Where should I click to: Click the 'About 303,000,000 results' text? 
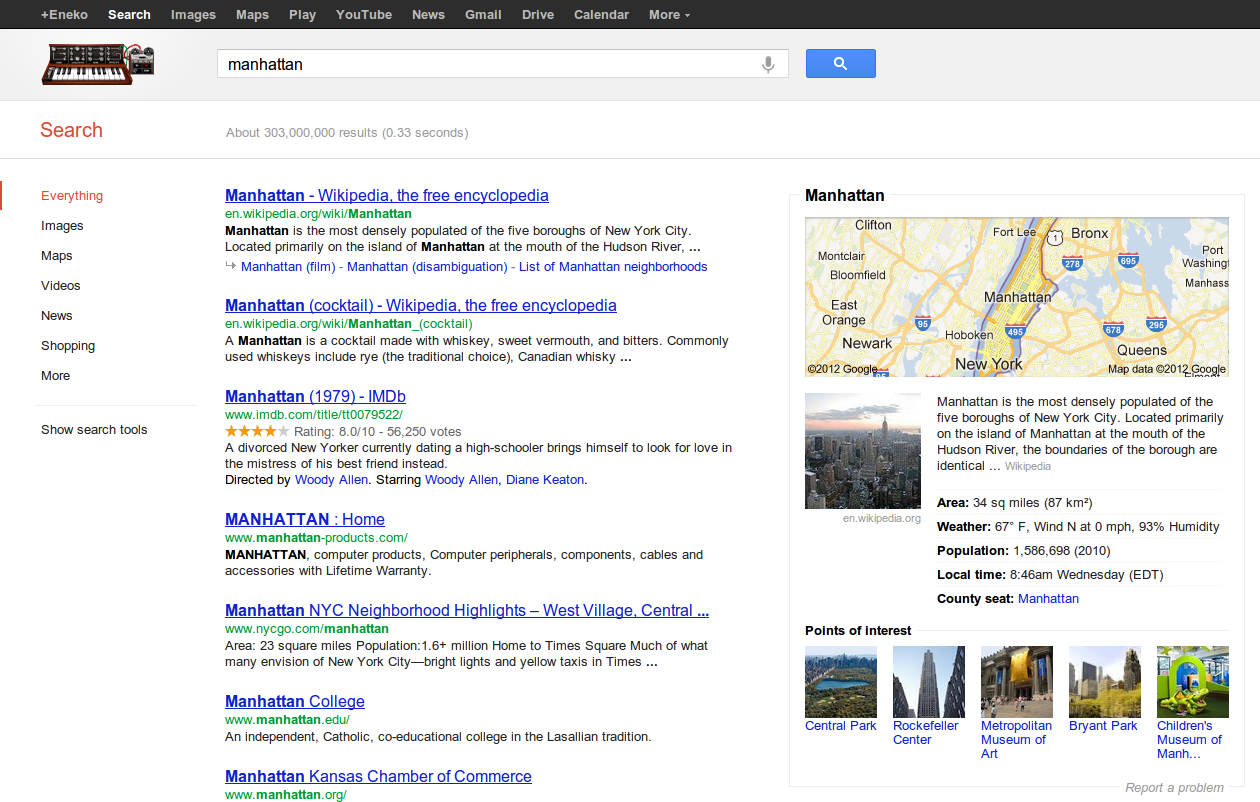coord(347,133)
